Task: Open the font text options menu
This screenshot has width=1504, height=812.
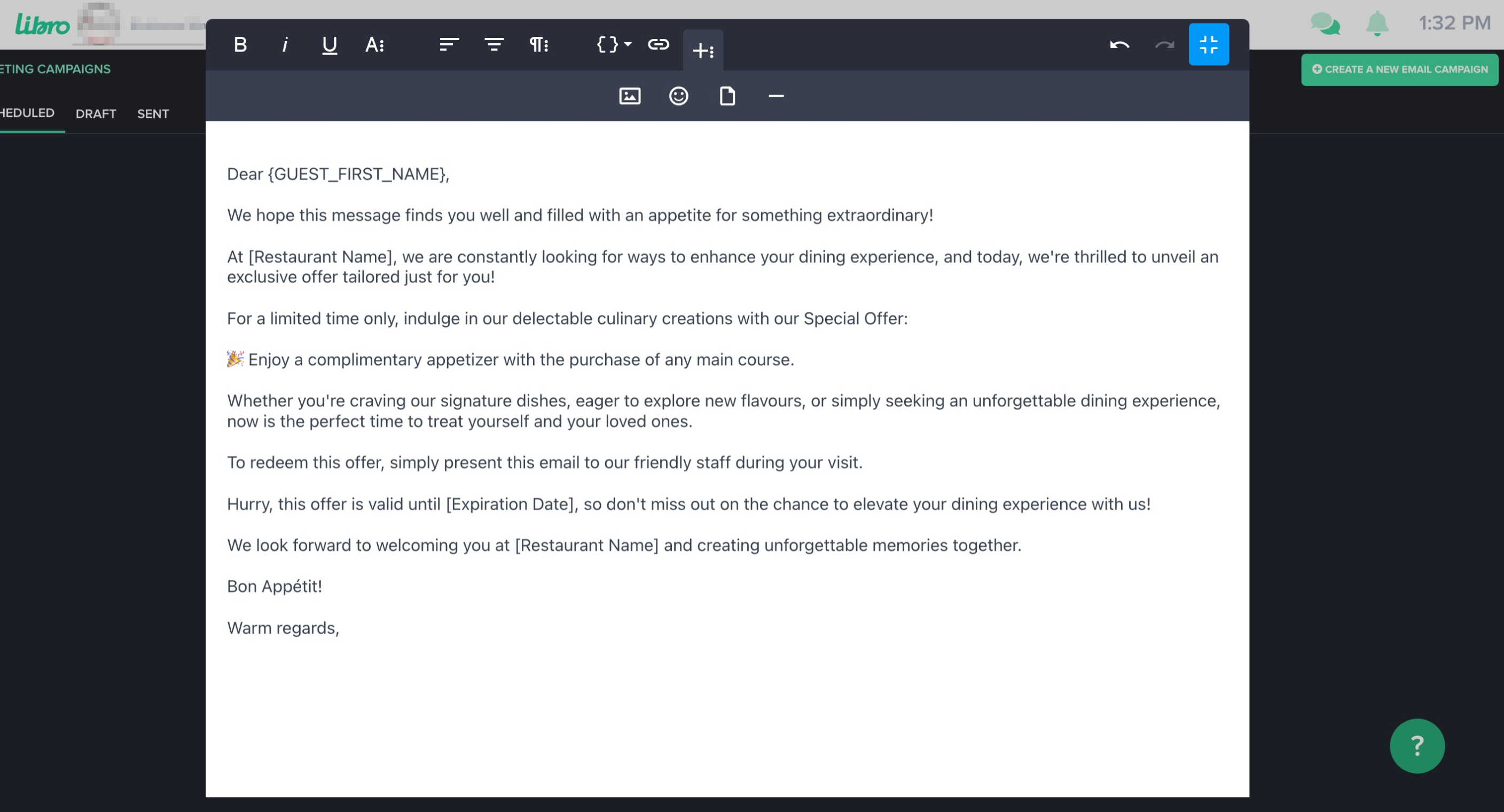Action: click(374, 45)
